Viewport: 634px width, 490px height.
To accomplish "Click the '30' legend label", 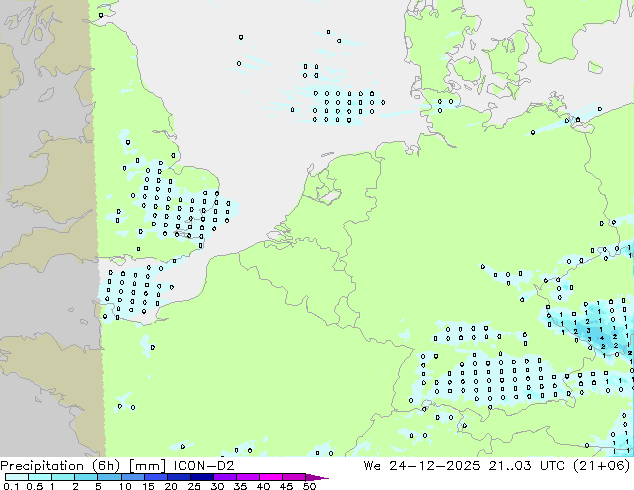I will coord(217,486).
